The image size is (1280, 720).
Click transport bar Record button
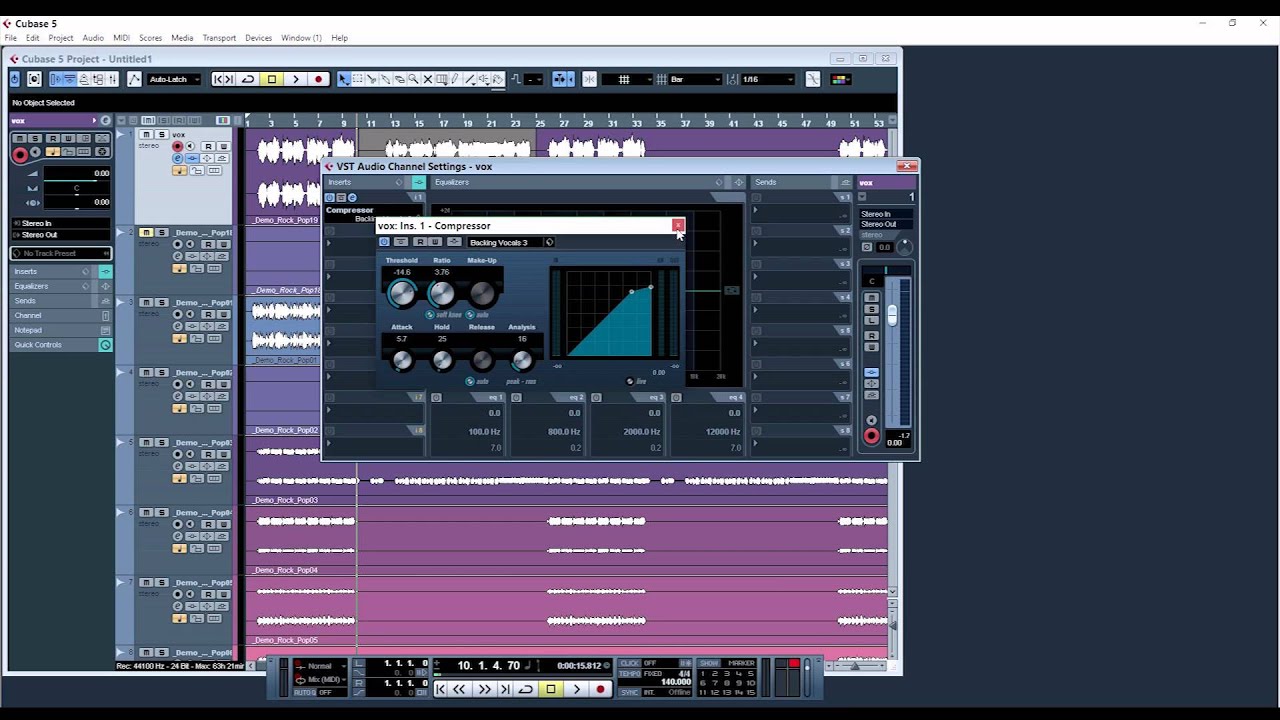pos(601,689)
